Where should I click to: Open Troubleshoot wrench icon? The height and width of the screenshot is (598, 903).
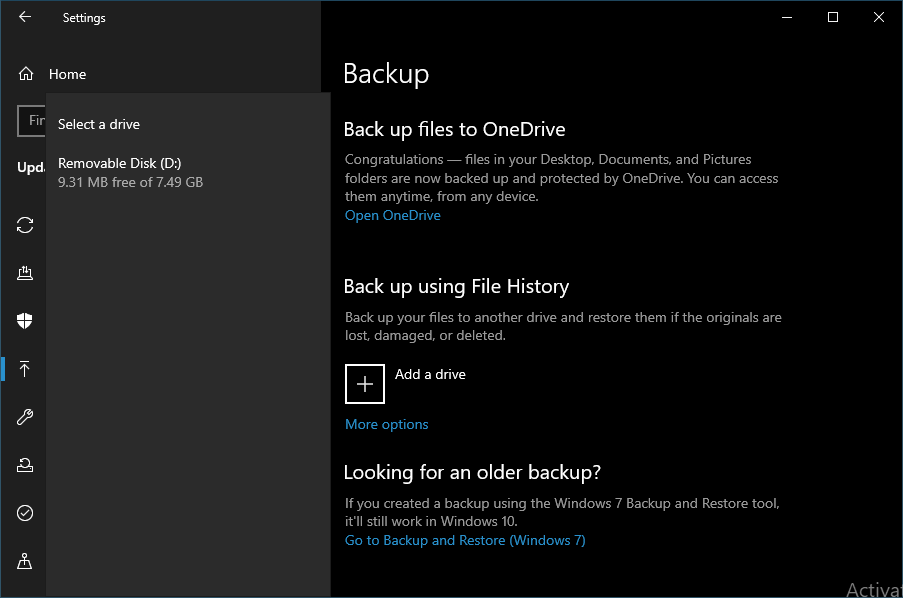pyautogui.click(x=25, y=417)
